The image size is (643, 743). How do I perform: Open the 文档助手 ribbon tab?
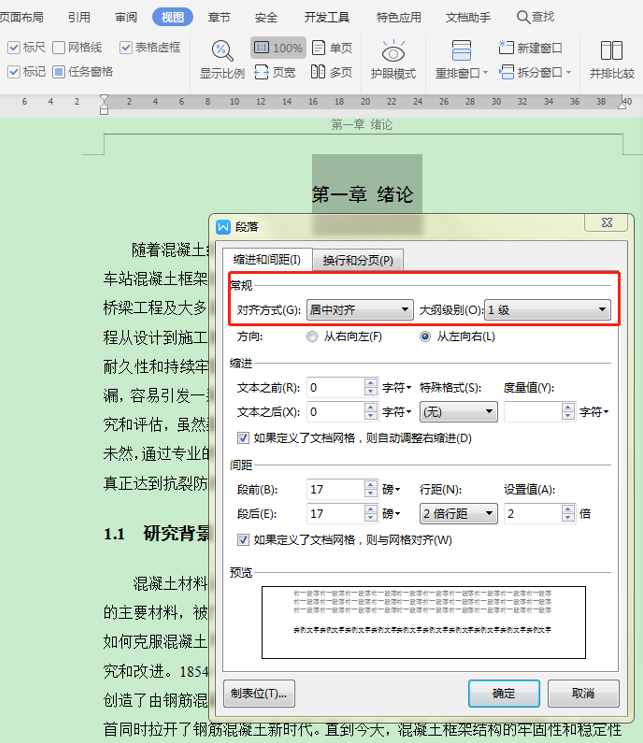point(468,17)
